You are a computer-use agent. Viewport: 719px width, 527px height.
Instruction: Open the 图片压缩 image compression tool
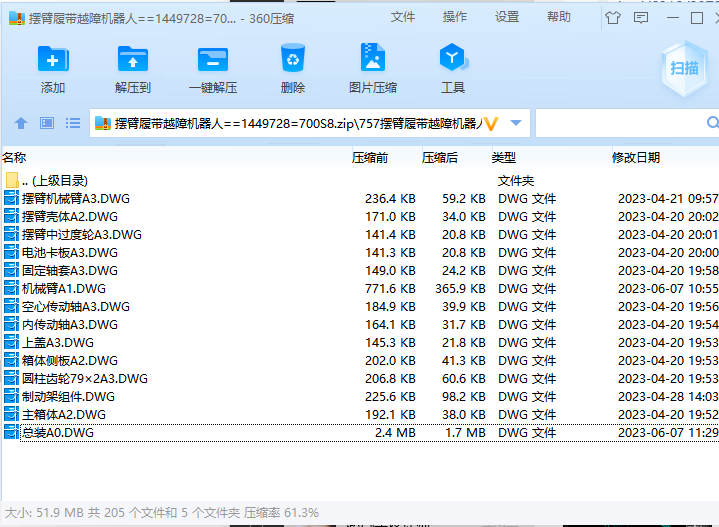coord(373,57)
